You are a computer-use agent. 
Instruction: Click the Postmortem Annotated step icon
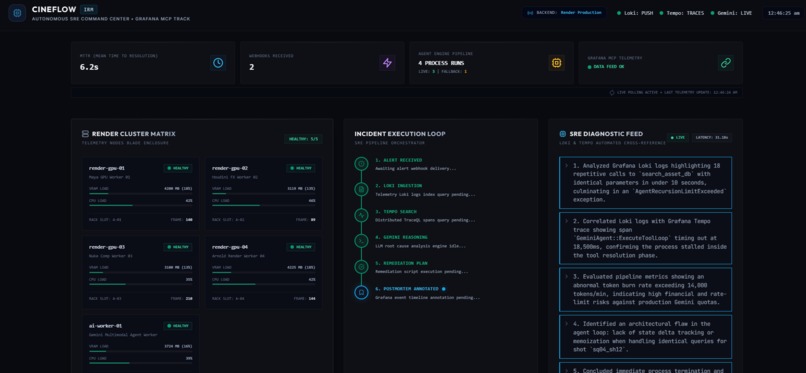361,292
